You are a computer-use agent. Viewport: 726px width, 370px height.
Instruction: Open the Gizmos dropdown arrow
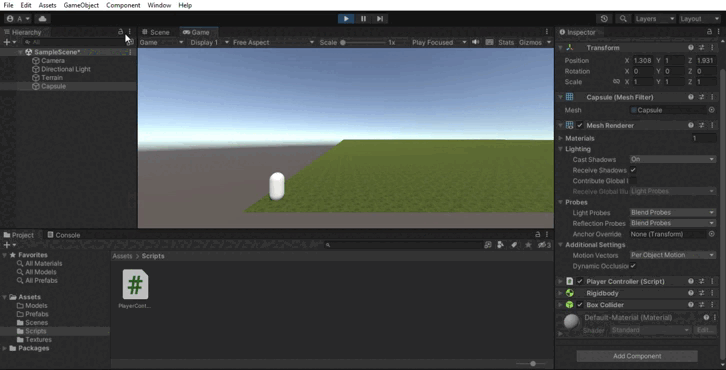pos(549,42)
